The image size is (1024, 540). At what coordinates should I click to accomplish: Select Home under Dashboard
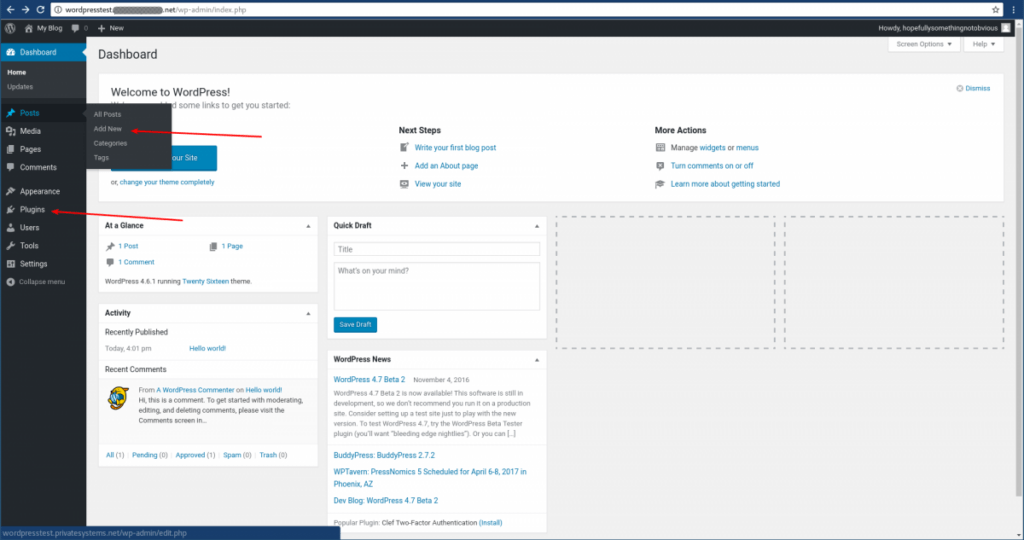(16, 72)
